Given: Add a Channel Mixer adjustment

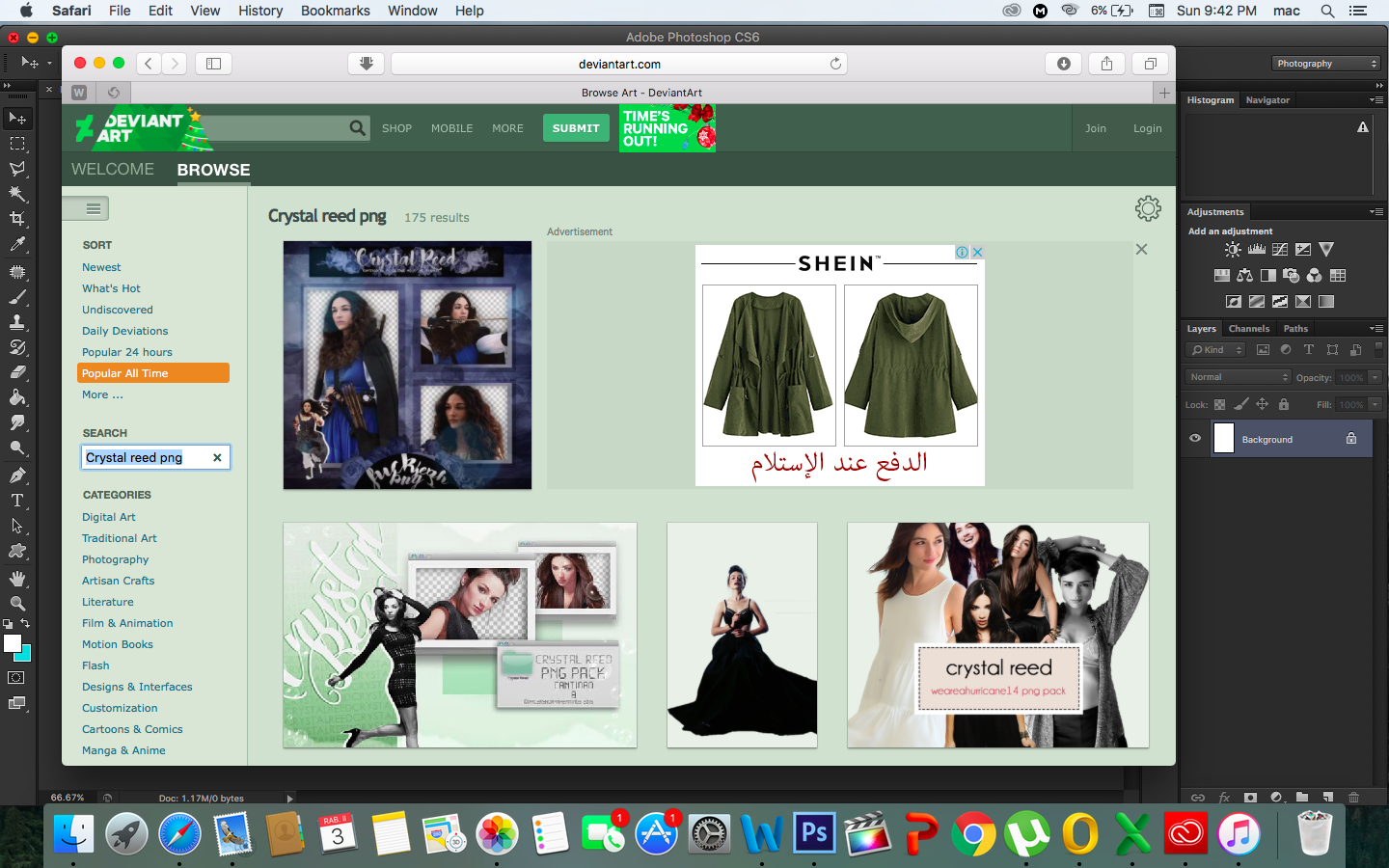Looking at the screenshot, I should [1314, 276].
